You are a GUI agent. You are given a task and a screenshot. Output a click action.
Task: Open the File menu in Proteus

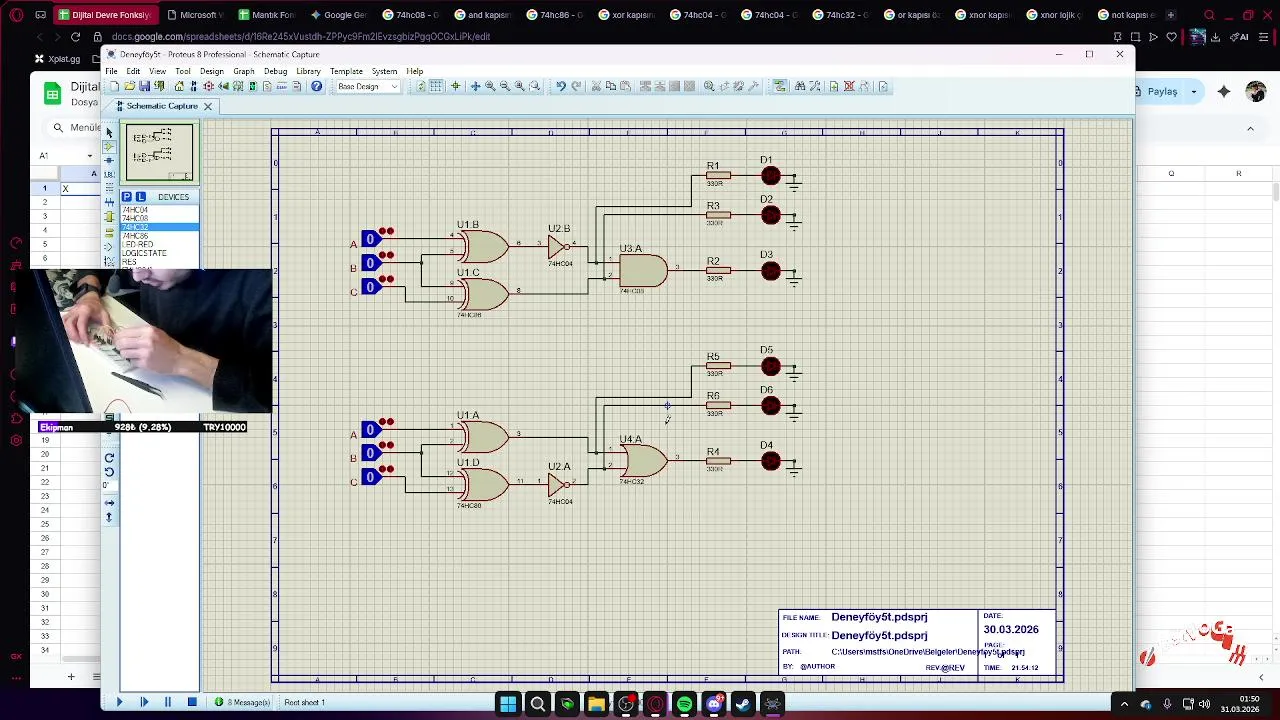pyautogui.click(x=112, y=71)
